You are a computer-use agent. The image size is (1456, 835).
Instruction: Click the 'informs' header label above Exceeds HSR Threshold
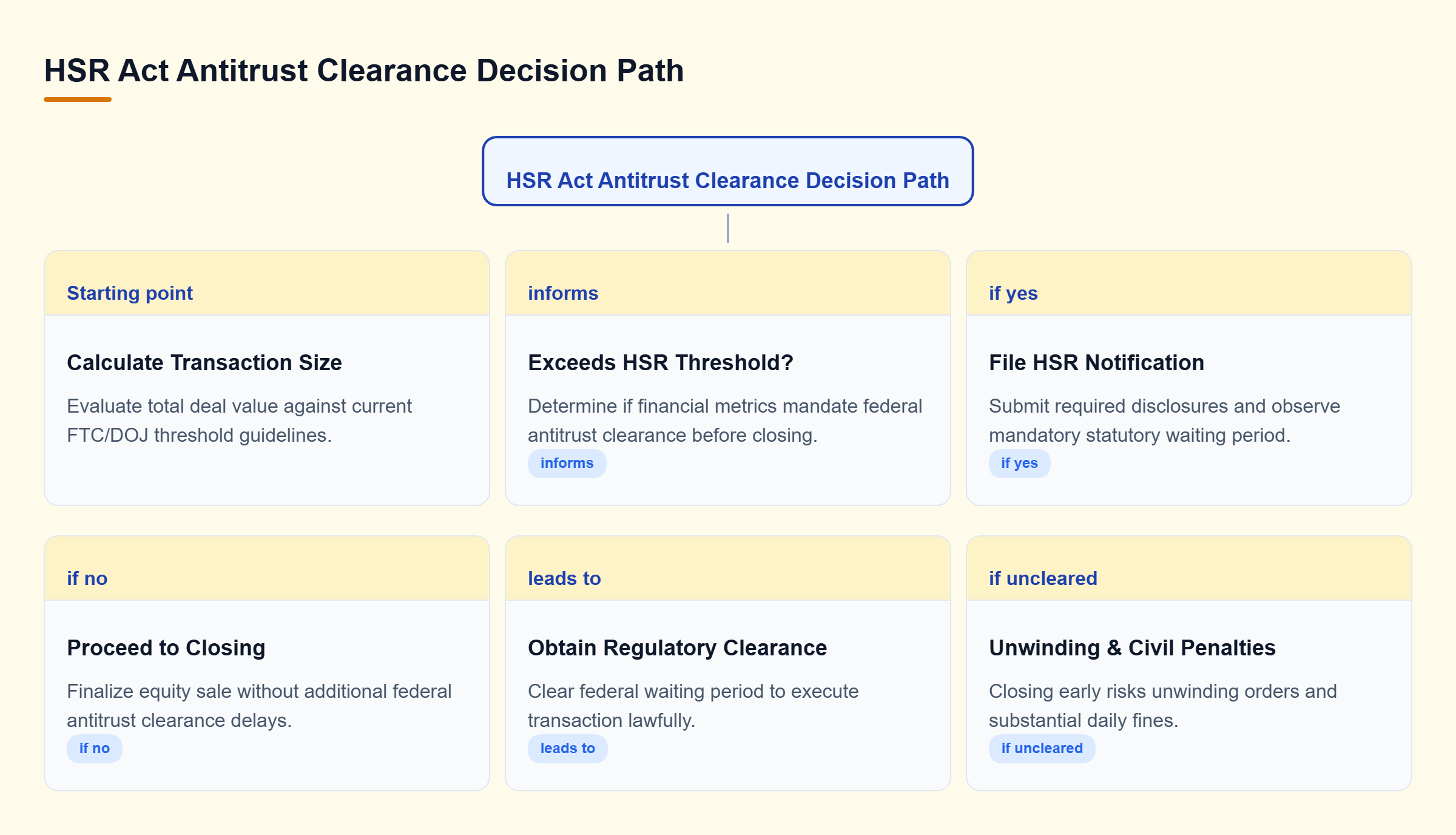tap(563, 293)
